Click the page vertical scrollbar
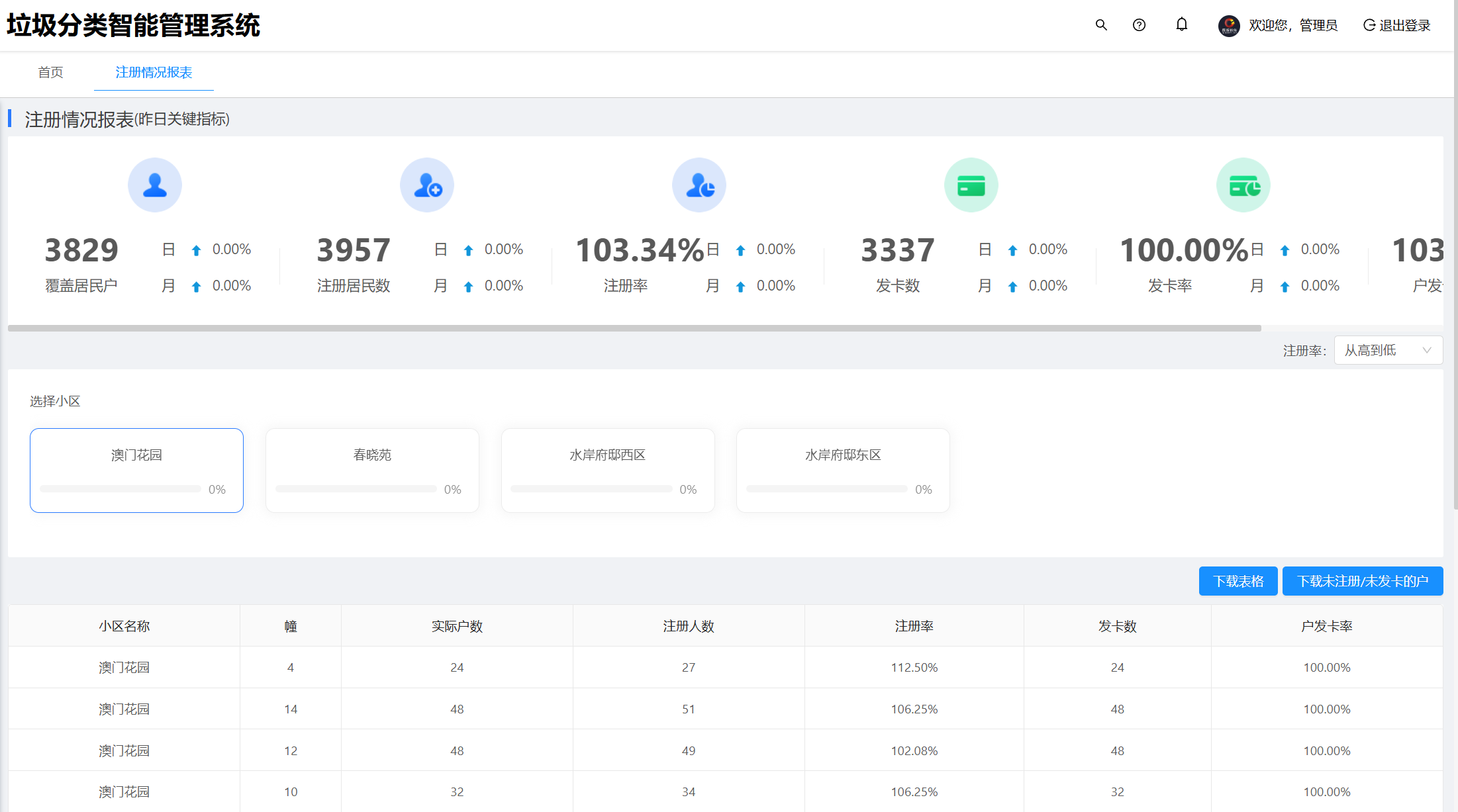1458x812 pixels. click(1455, 255)
